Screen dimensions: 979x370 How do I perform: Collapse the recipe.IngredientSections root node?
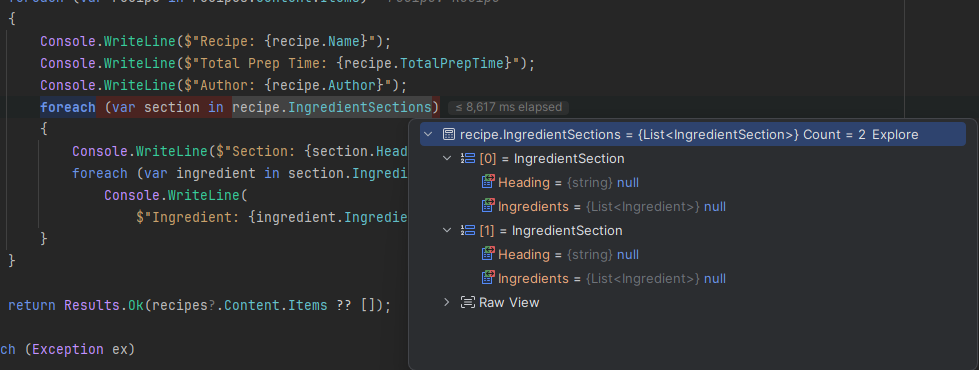pos(428,134)
